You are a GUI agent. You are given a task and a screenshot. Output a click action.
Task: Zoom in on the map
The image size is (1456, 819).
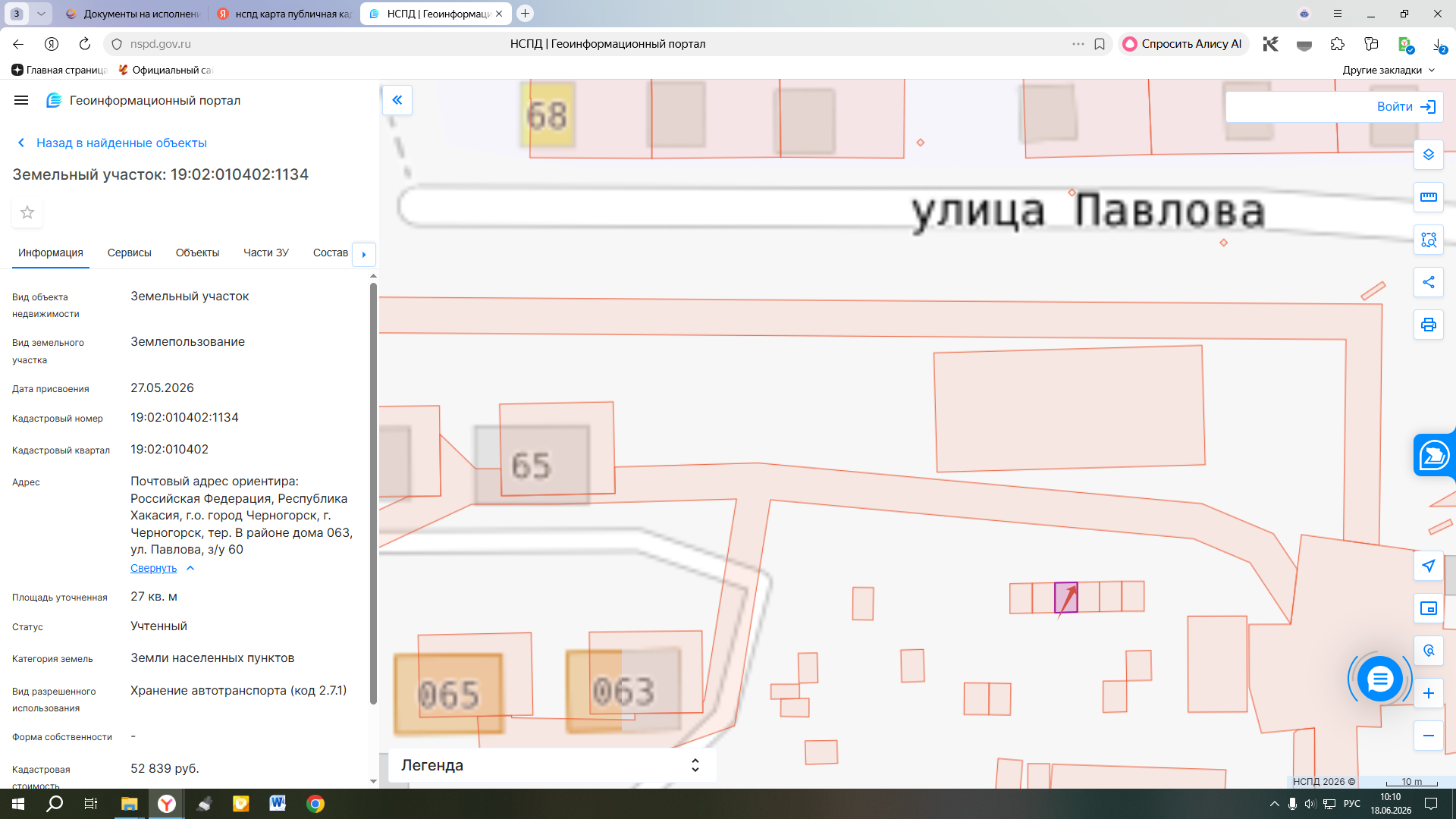(x=1429, y=693)
